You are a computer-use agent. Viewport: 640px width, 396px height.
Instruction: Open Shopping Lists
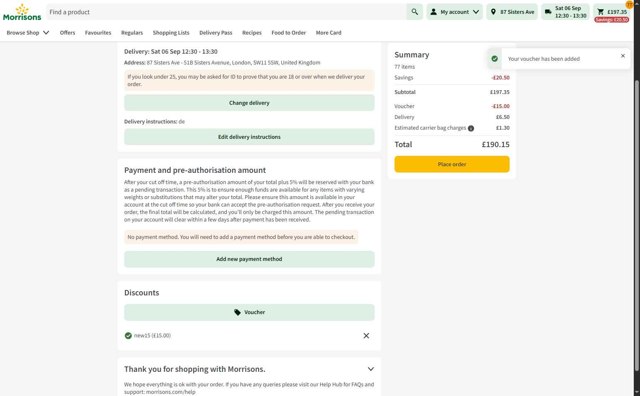[171, 33]
